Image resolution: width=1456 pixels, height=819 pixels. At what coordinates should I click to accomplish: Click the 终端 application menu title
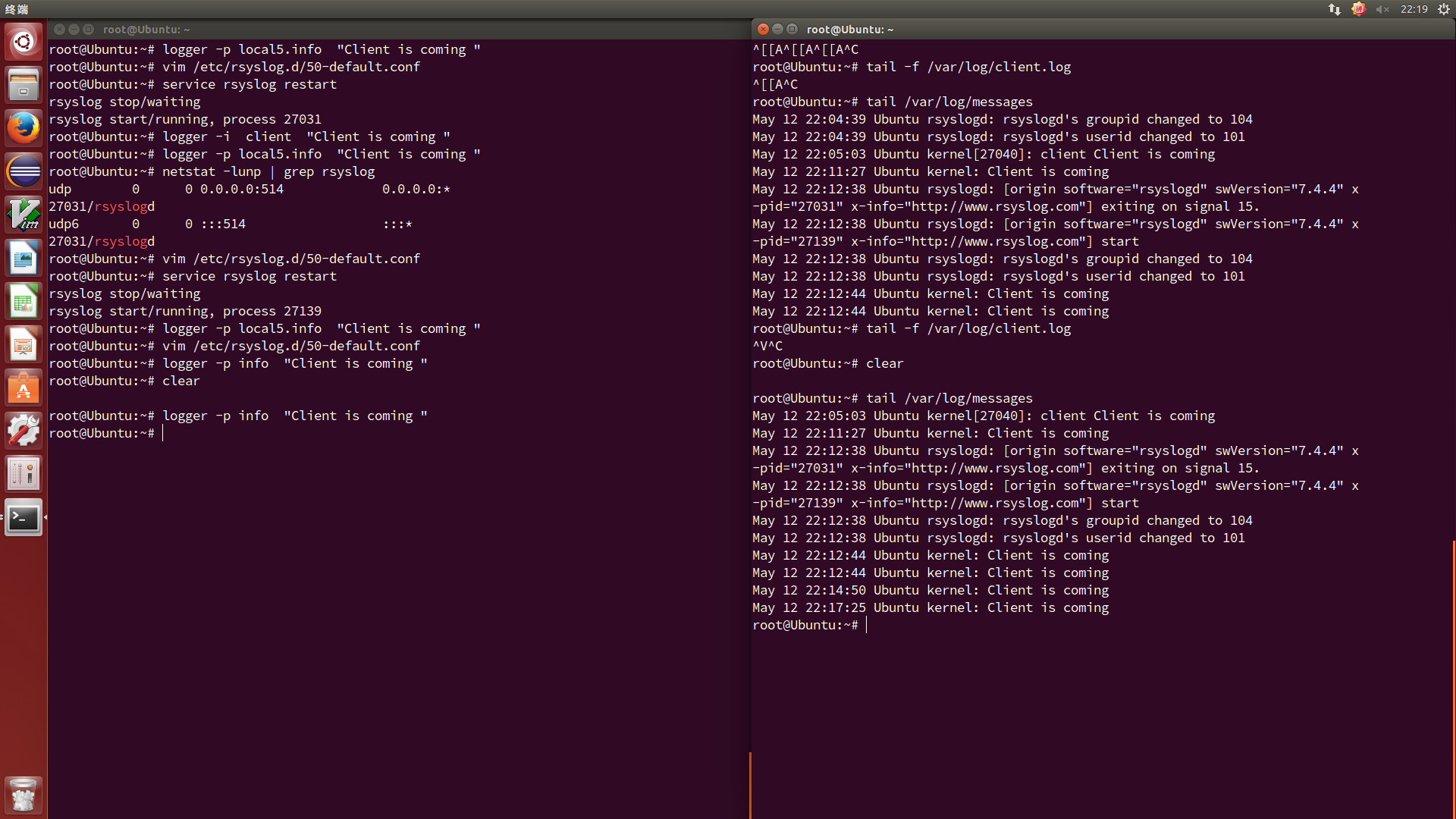click(x=17, y=9)
